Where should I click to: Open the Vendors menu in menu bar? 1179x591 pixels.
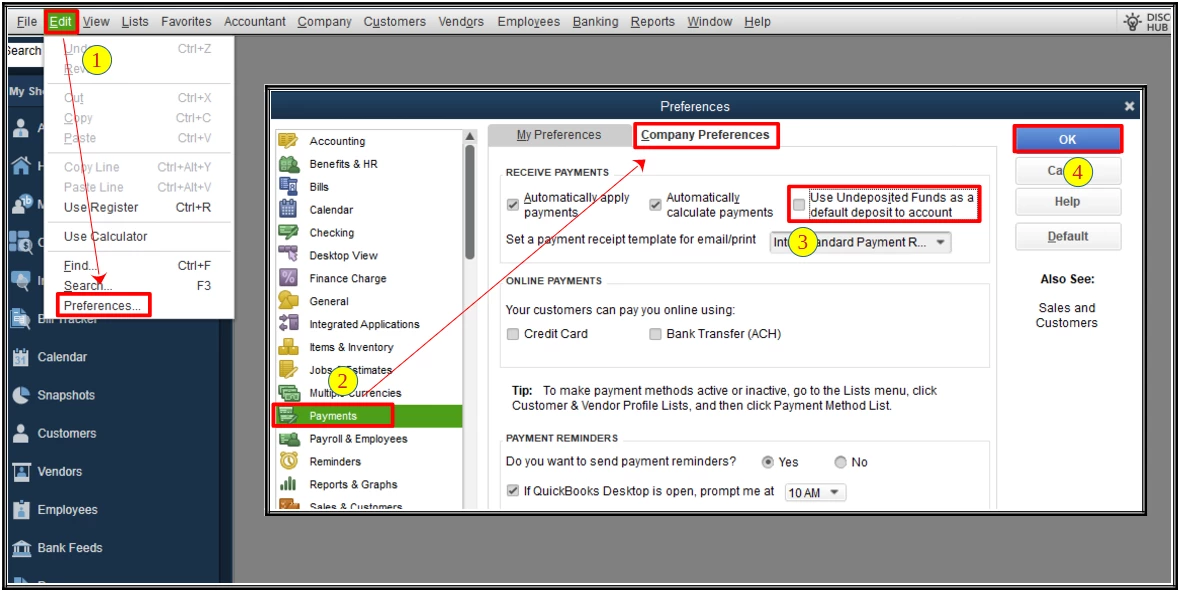click(461, 22)
